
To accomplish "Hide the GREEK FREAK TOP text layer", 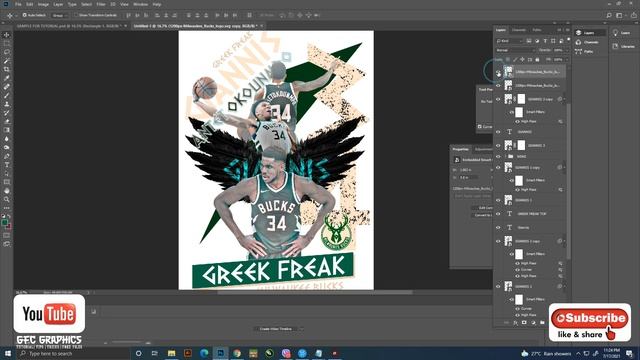I will [x=498, y=214].
